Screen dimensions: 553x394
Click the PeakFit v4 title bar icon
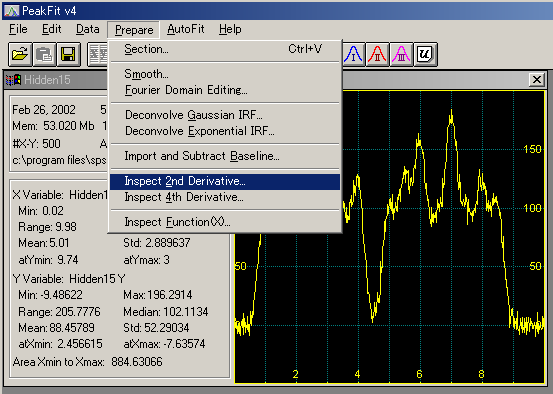click(11, 11)
